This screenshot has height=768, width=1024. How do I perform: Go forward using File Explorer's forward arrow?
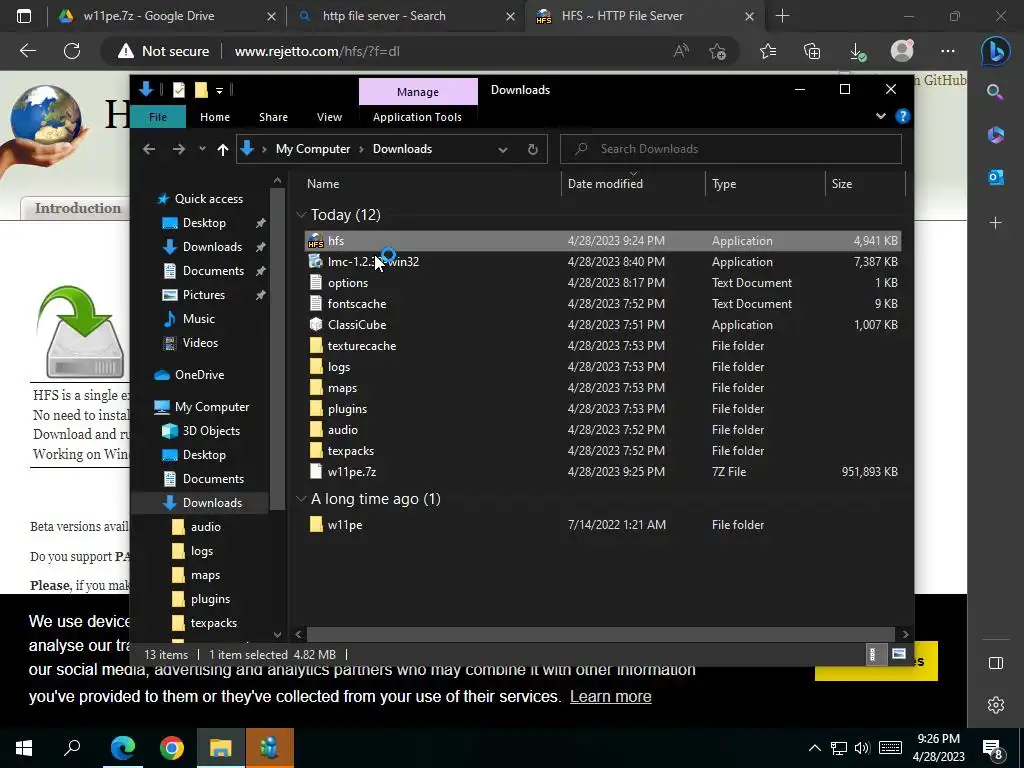tap(178, 149)
